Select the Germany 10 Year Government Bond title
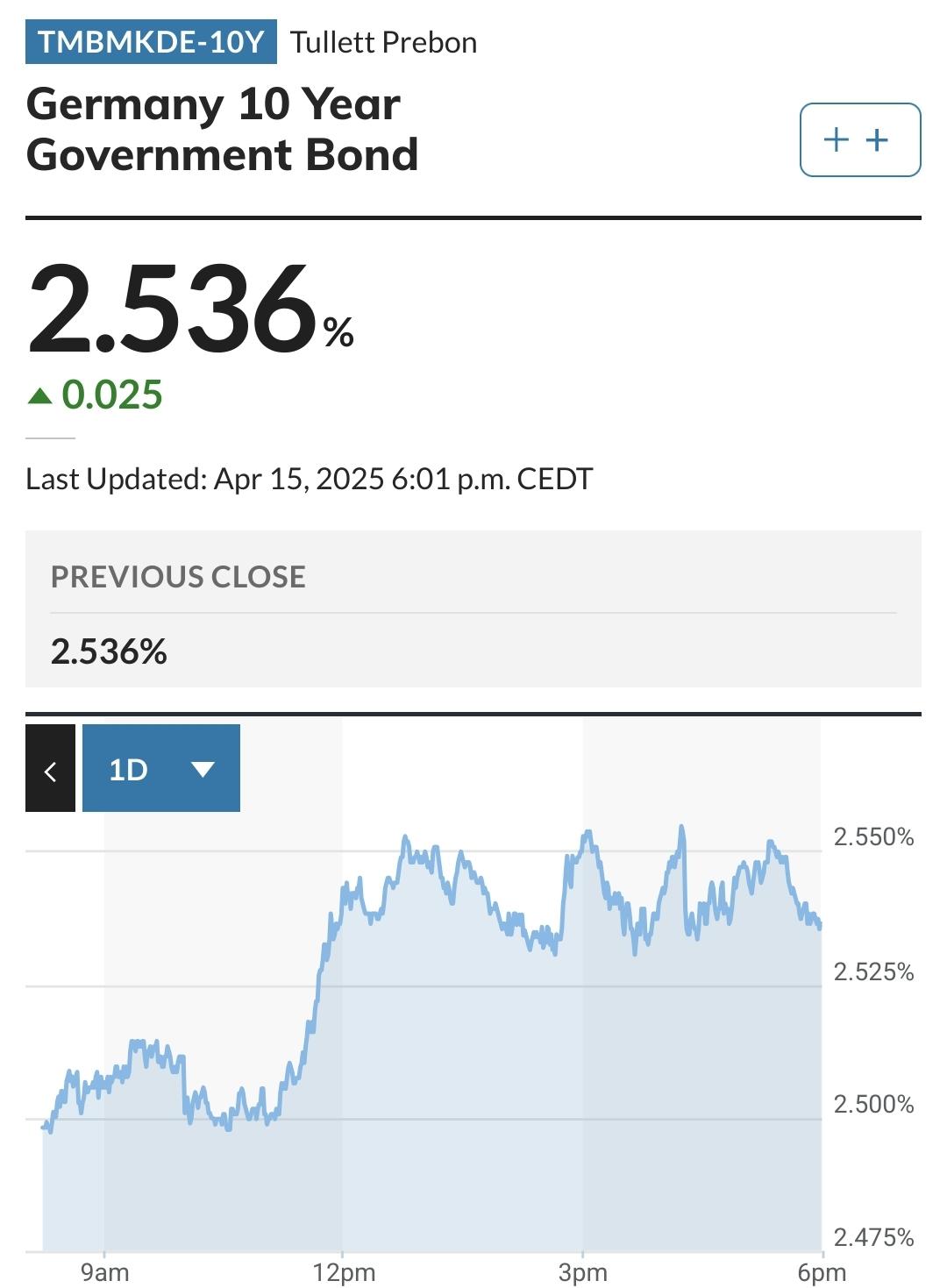The image size is (947, 1288). tap(222, 129)
